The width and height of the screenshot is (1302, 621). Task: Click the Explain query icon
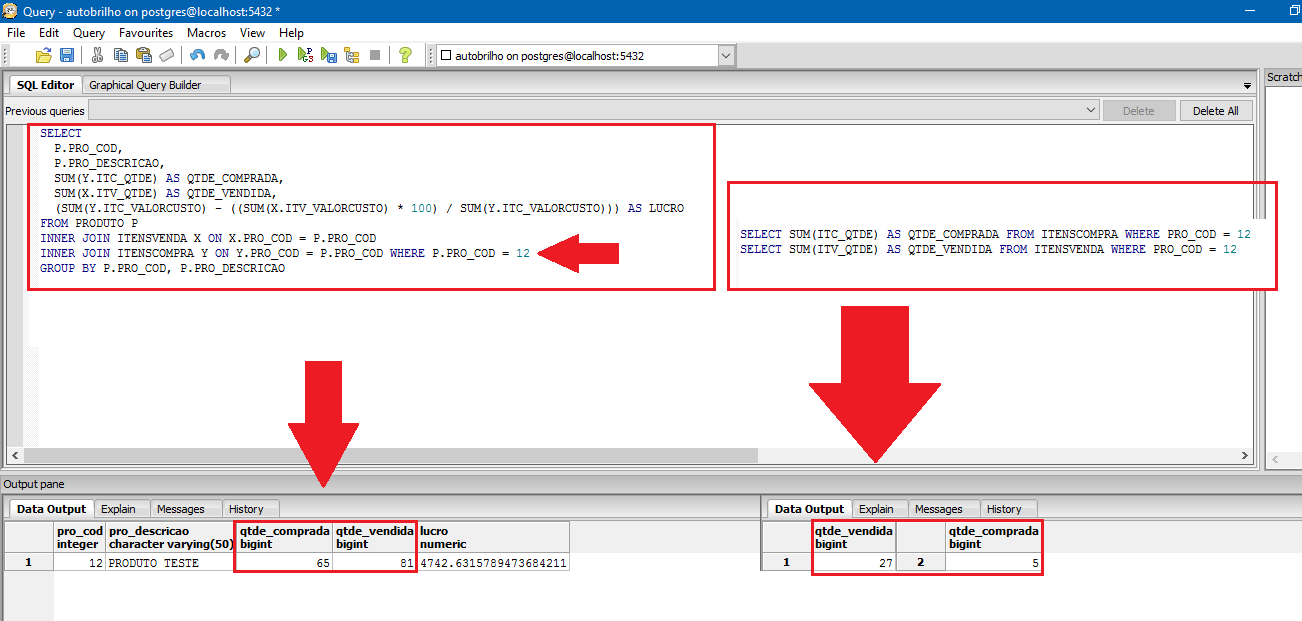tap(352, 55)
